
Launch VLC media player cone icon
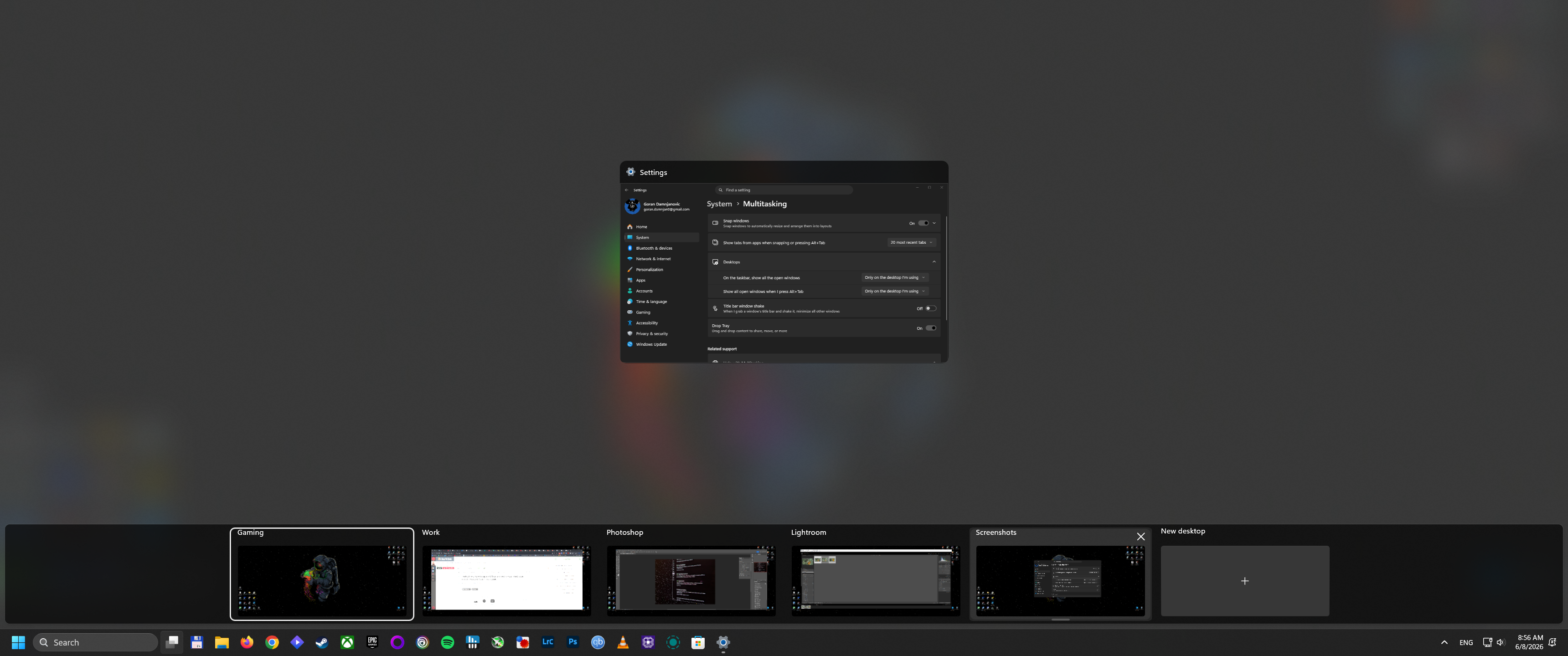pyautogui.click(x=623, y=642)
